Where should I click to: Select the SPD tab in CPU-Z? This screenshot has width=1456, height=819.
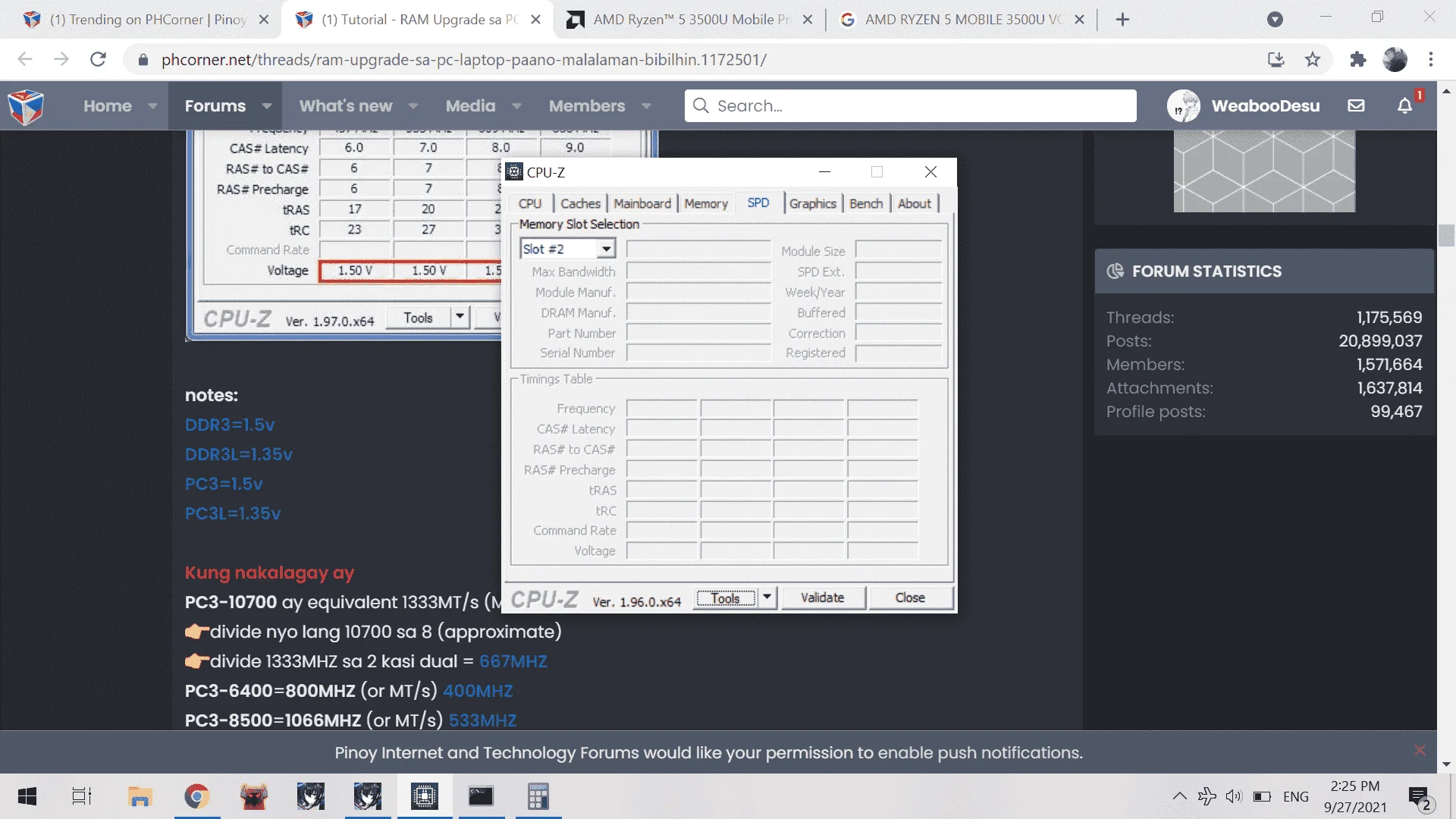coord(758,202)
